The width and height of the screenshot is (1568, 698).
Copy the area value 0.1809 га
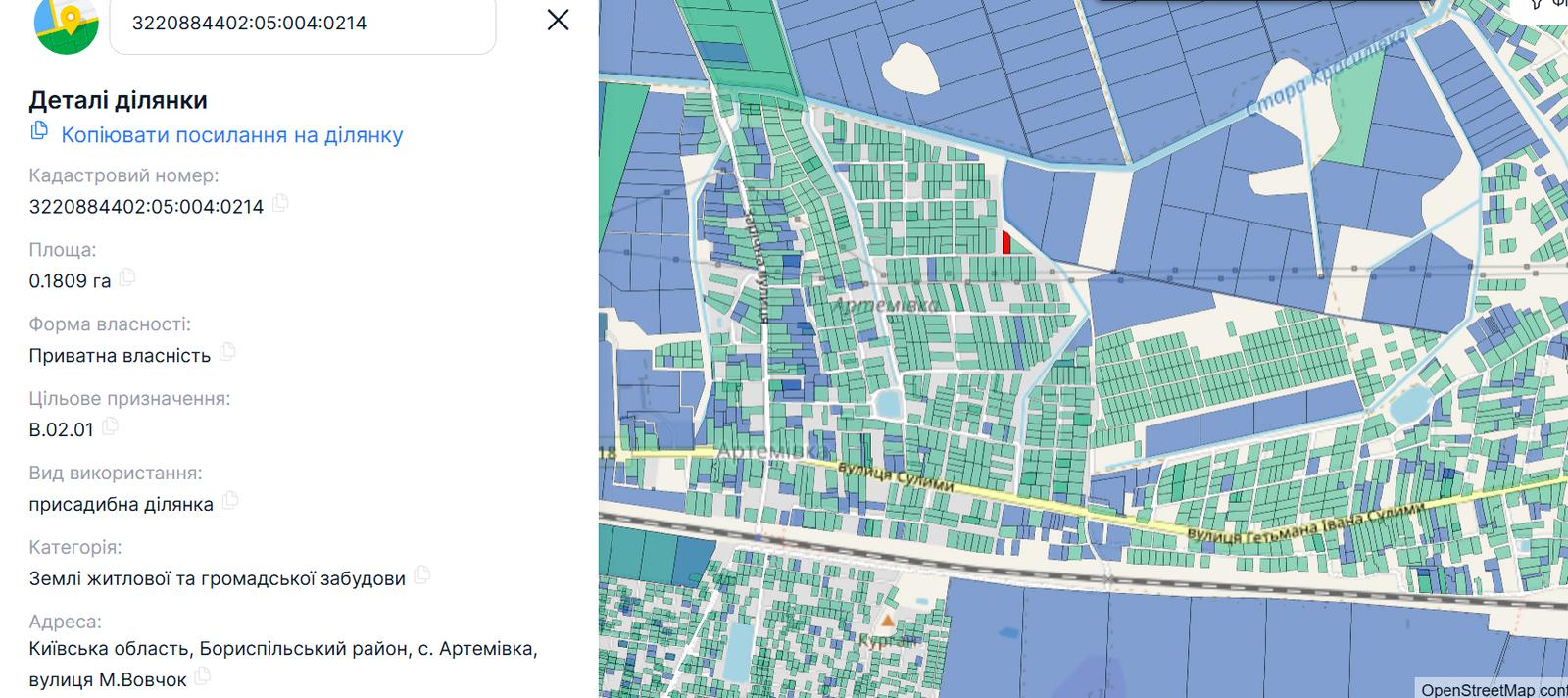(x=127, y=277)
